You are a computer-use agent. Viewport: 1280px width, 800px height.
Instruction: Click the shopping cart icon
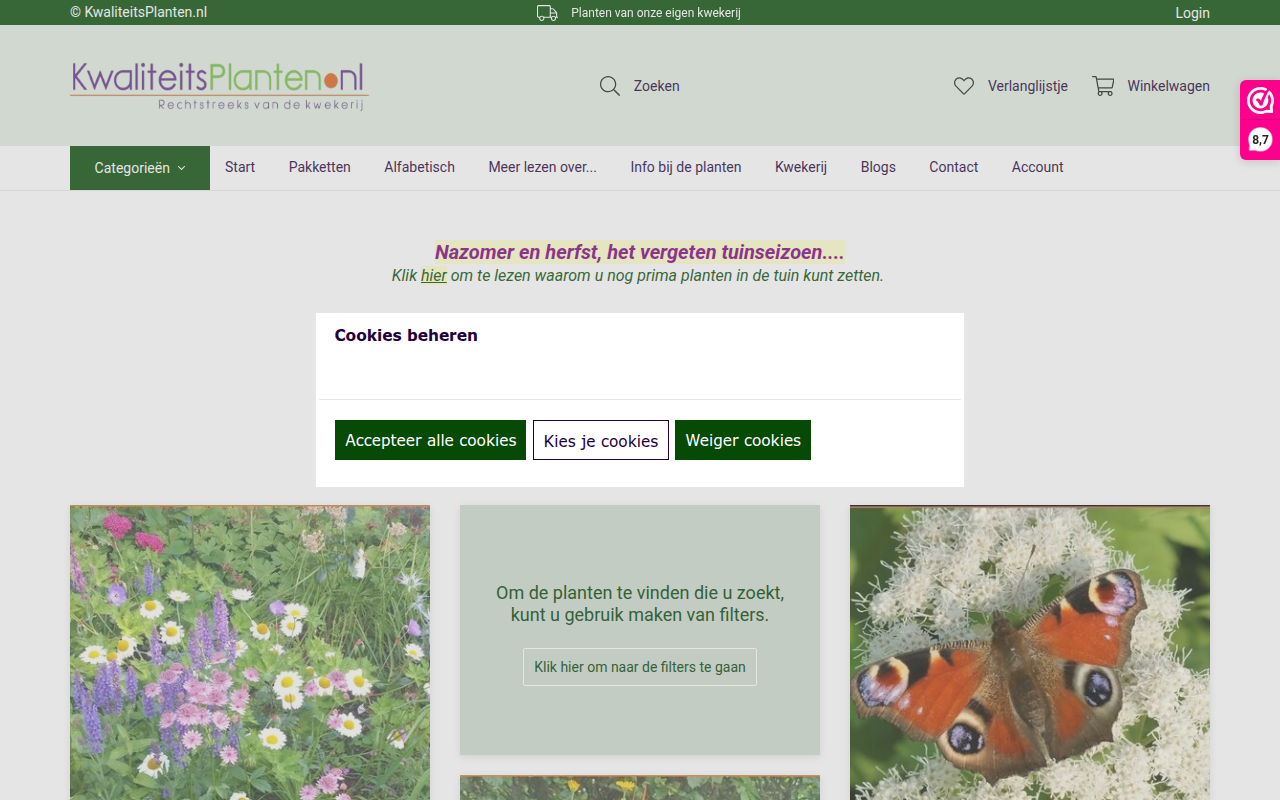coord(1103,86)
